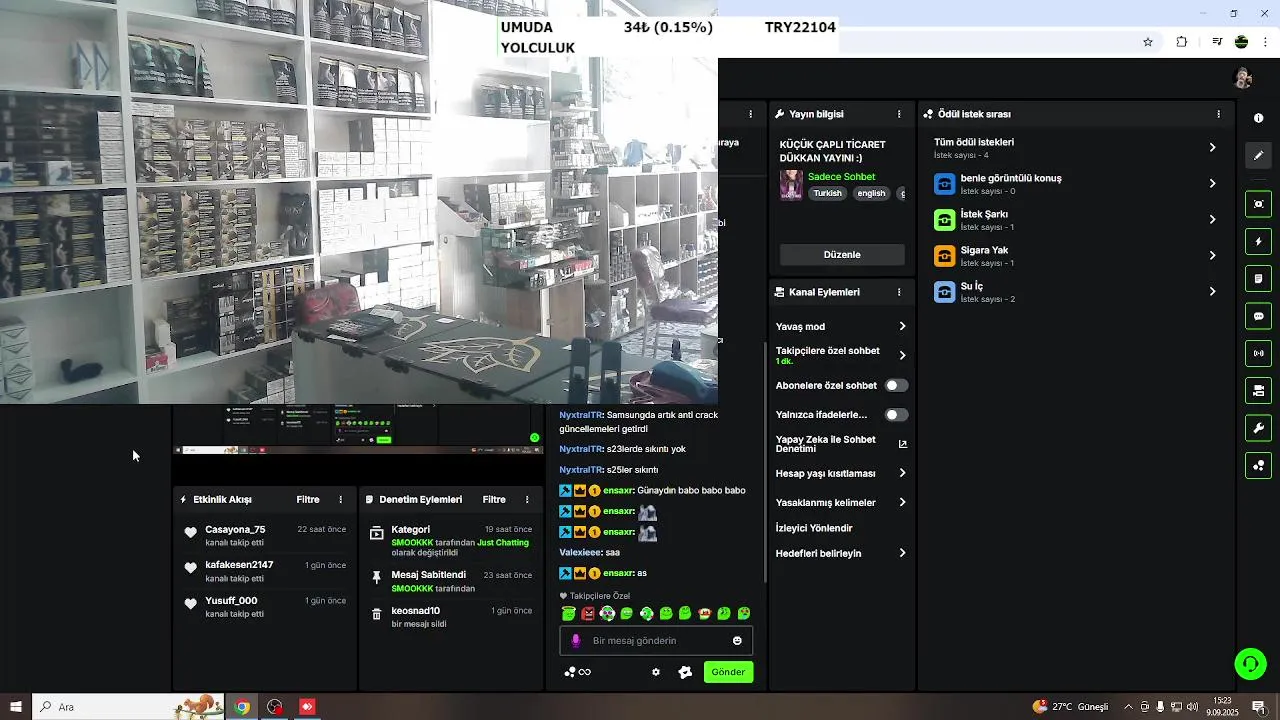This screenshot has height=720, width=1280.
Task: Click the purple microphone icon in the message box
Action: click(x=575, y=641)
